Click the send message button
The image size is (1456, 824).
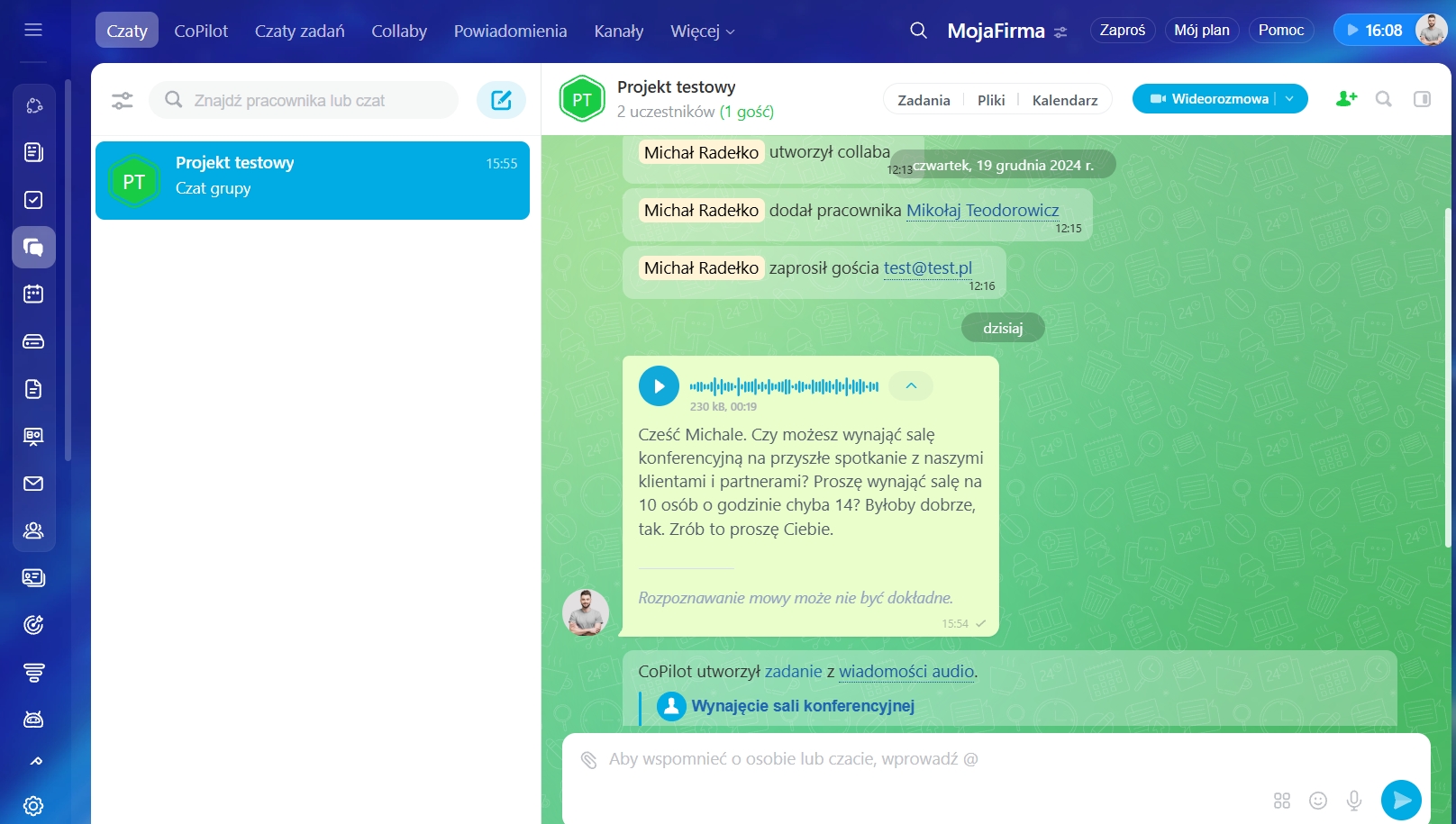[x=1401, y=800]
